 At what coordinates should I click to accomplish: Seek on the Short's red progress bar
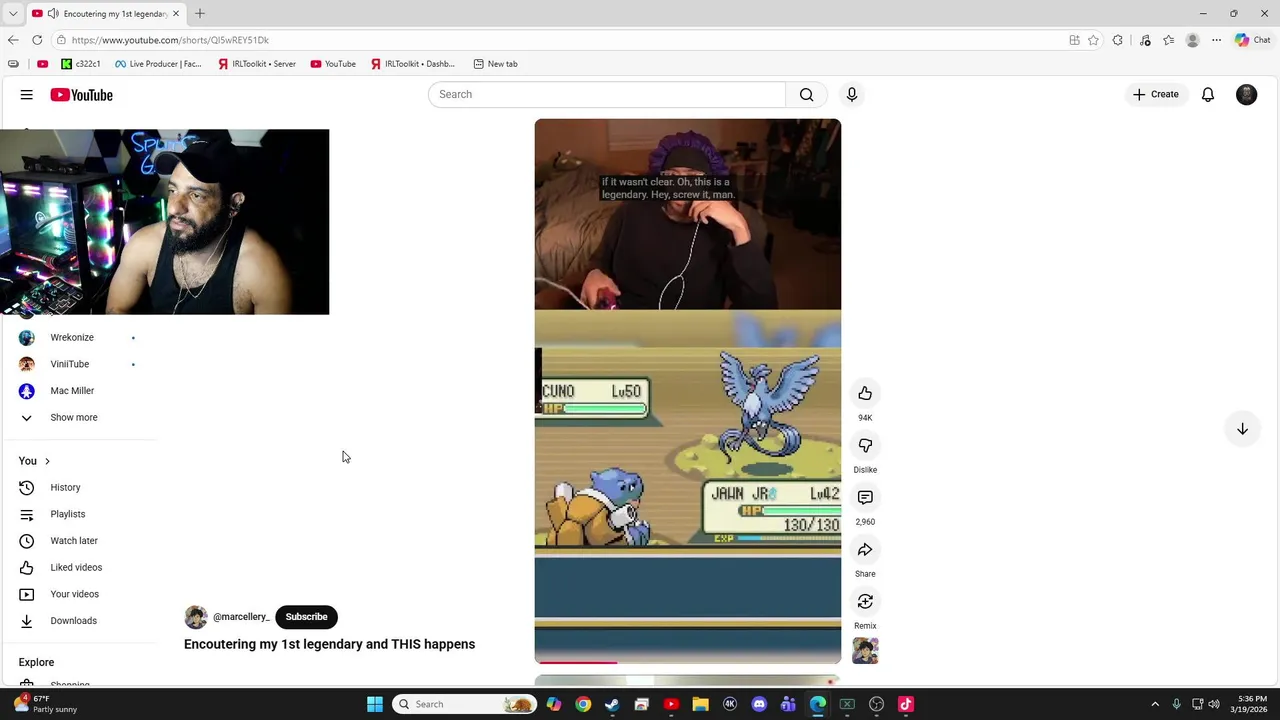[x=688, y=662]
